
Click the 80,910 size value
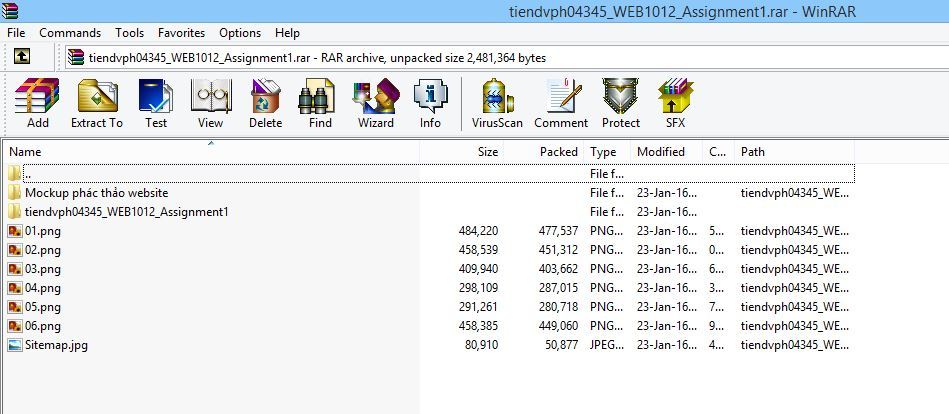[x=482, y=345]
